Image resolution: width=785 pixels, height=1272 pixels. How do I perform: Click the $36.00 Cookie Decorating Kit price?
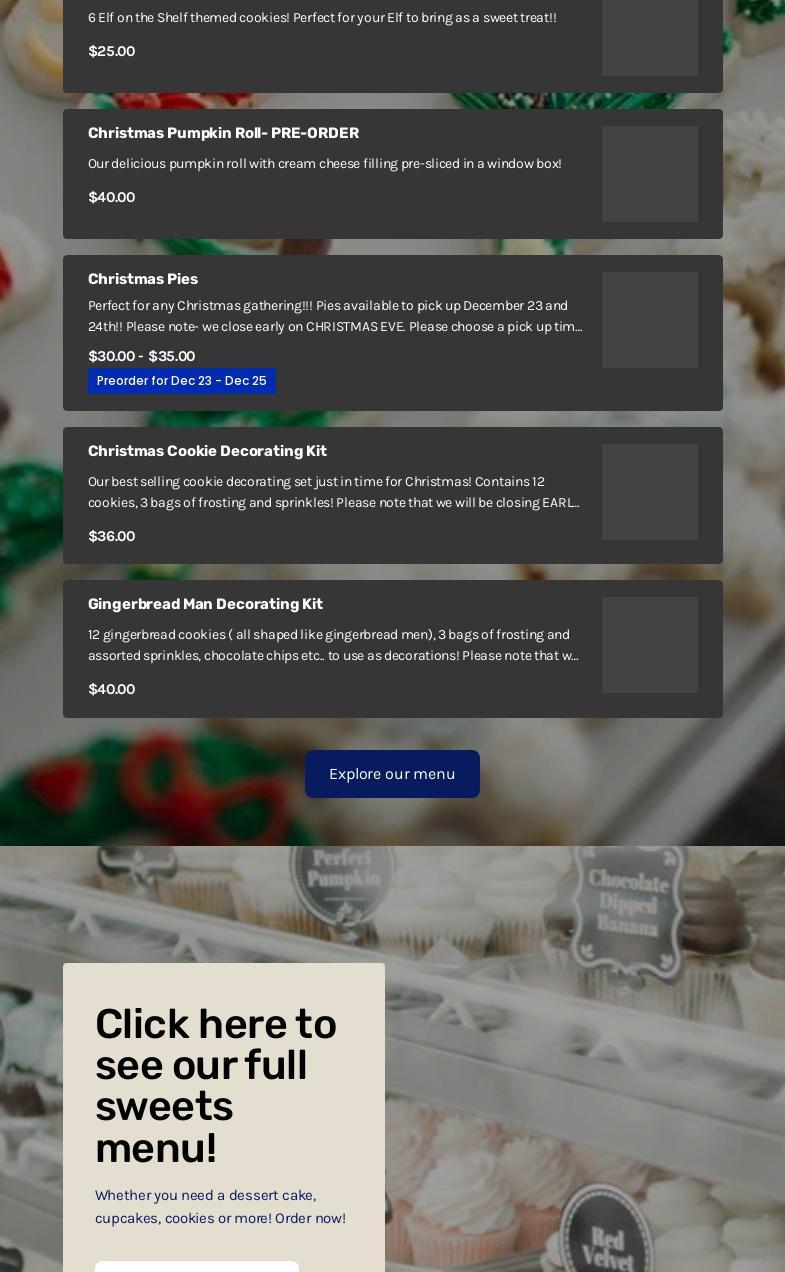pos(111,536)
